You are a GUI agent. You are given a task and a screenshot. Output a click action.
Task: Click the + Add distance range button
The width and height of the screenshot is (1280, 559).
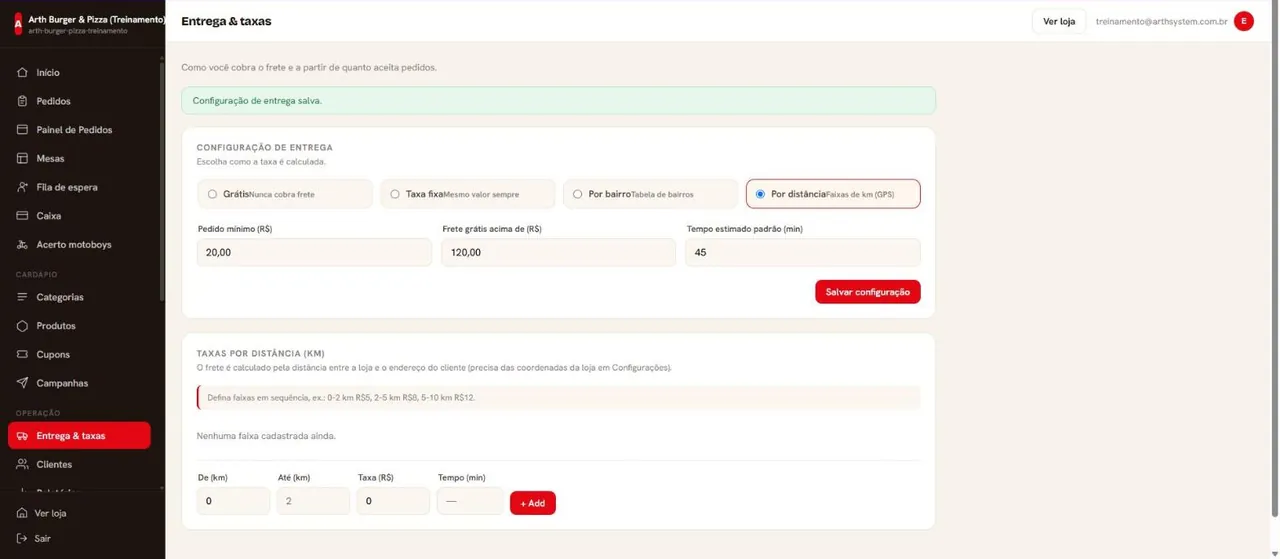tap(533, 503)
